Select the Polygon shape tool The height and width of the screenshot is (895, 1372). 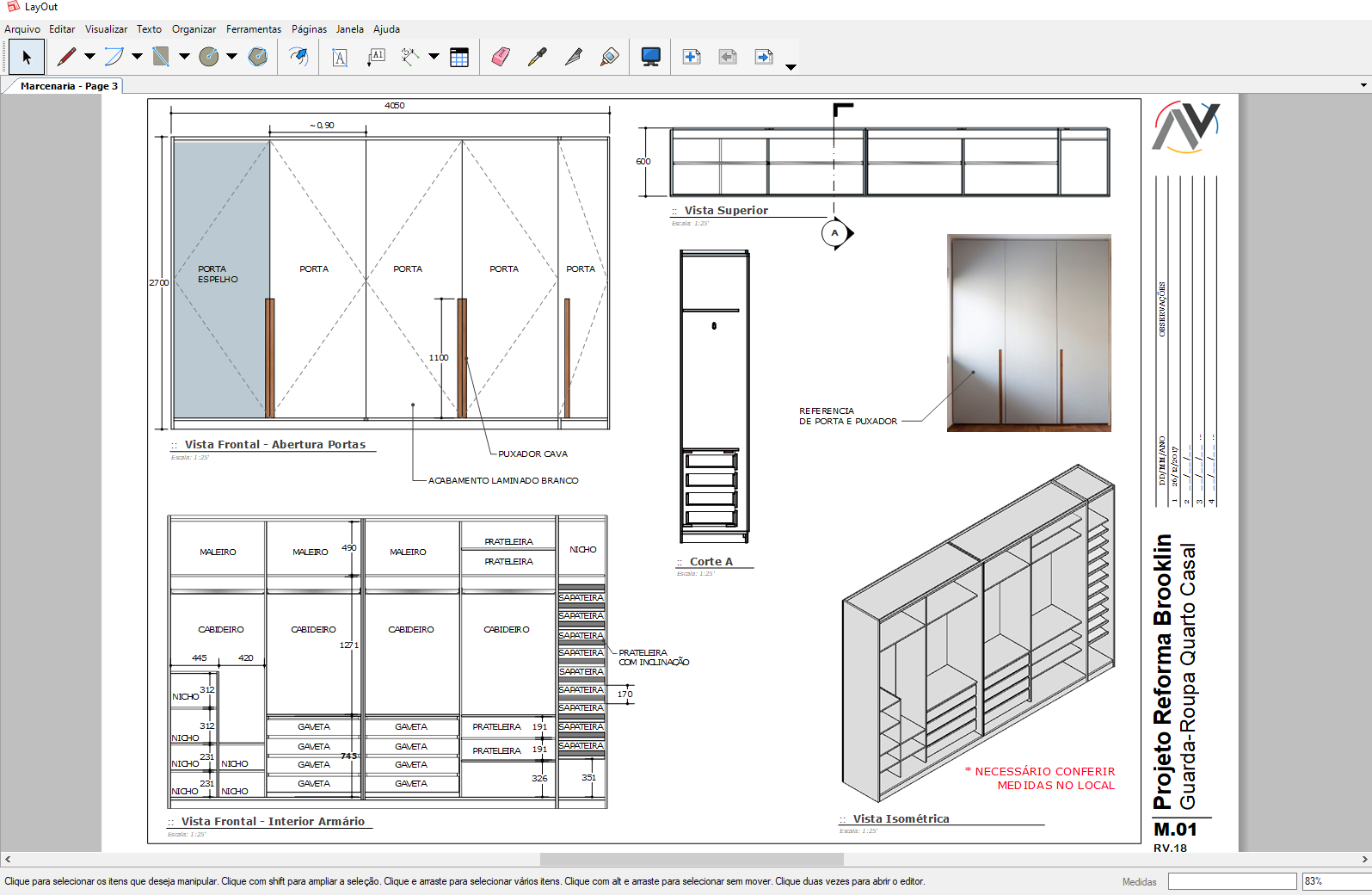coord(258,57)
